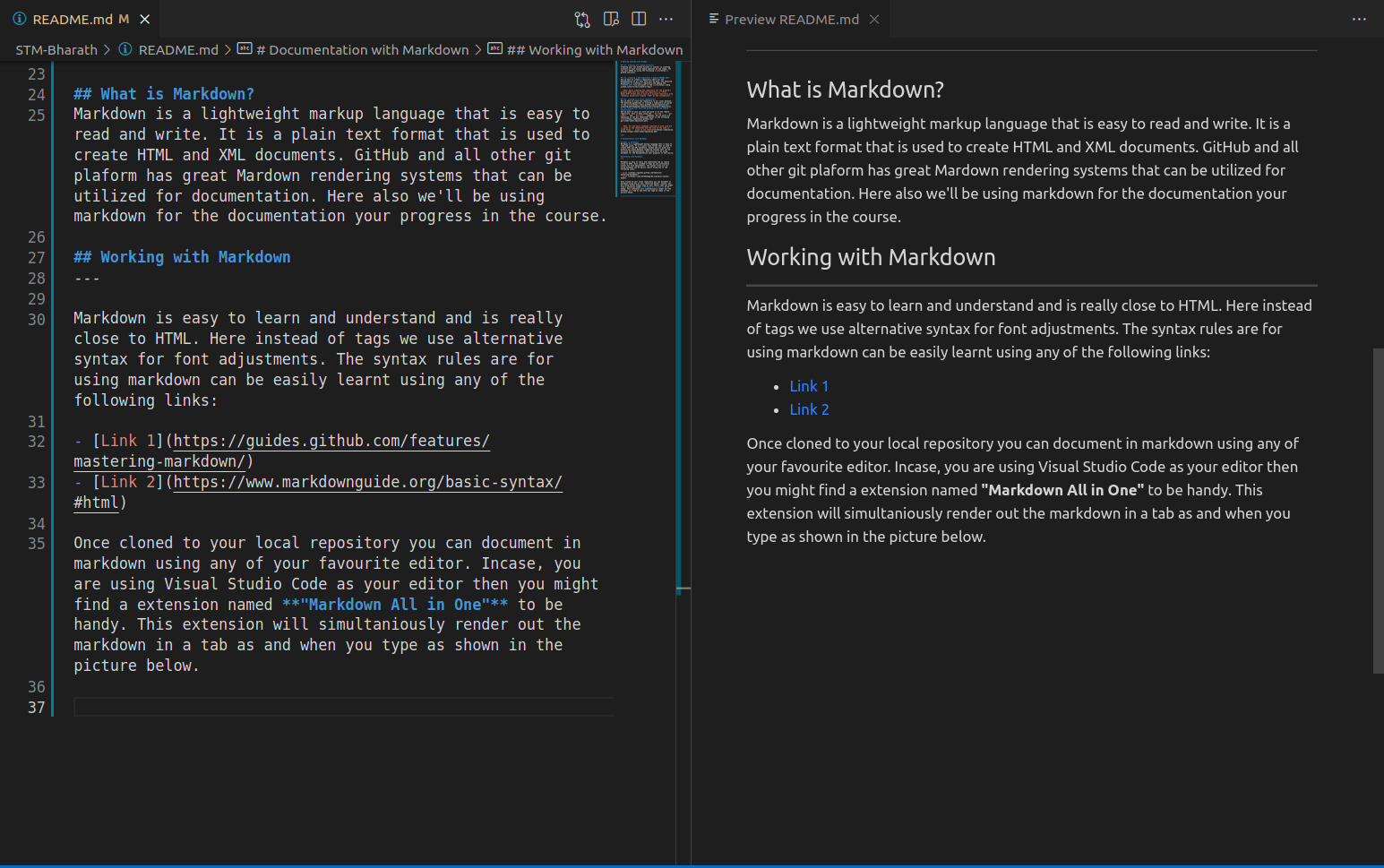1384x868 pixels.
Task: Click '## What is Markdown?' heading in editor
Action: [164, 94]
